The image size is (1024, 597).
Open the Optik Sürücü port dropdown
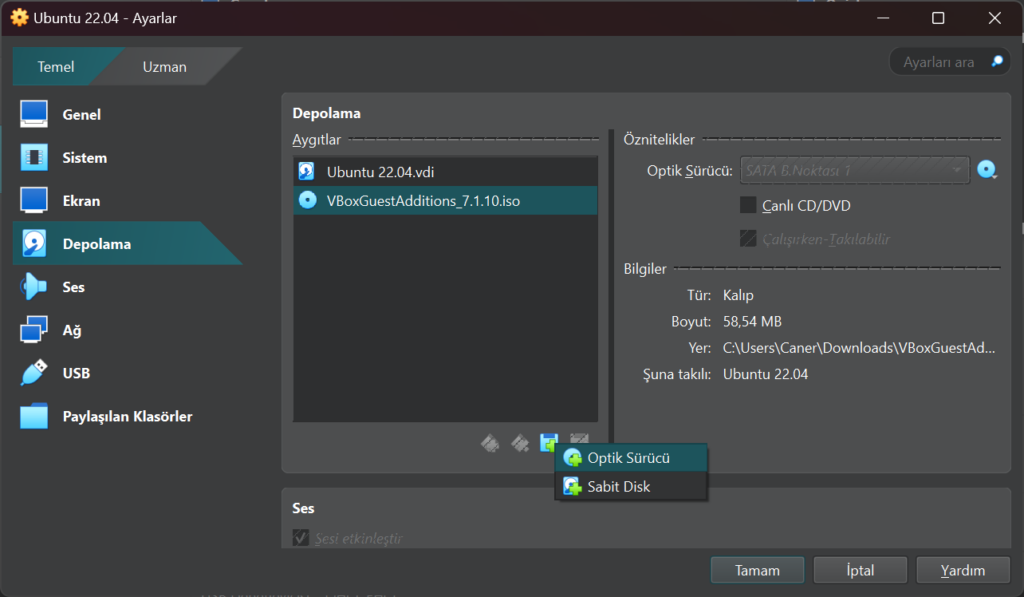[855, 170]
